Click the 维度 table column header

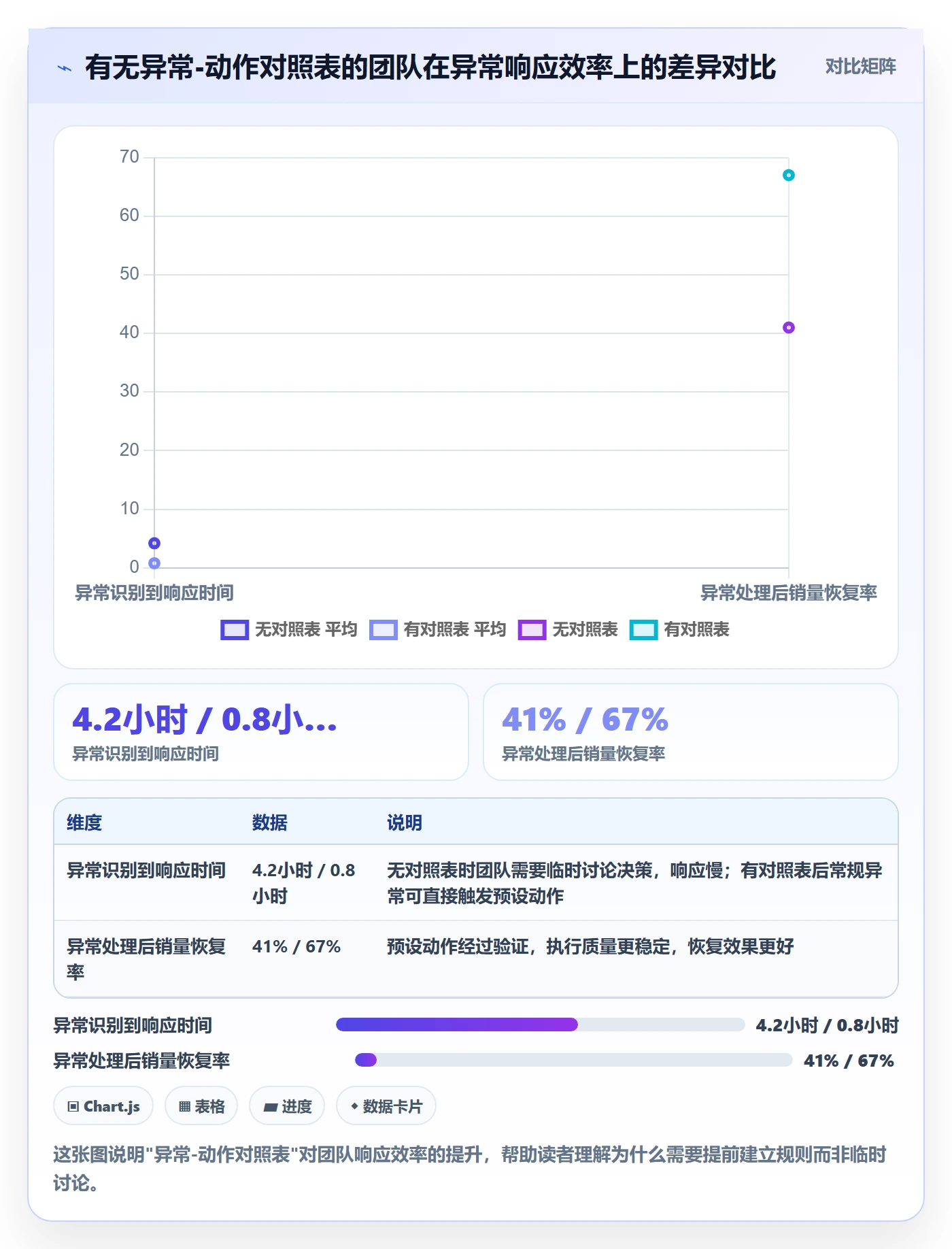point(84,823)
